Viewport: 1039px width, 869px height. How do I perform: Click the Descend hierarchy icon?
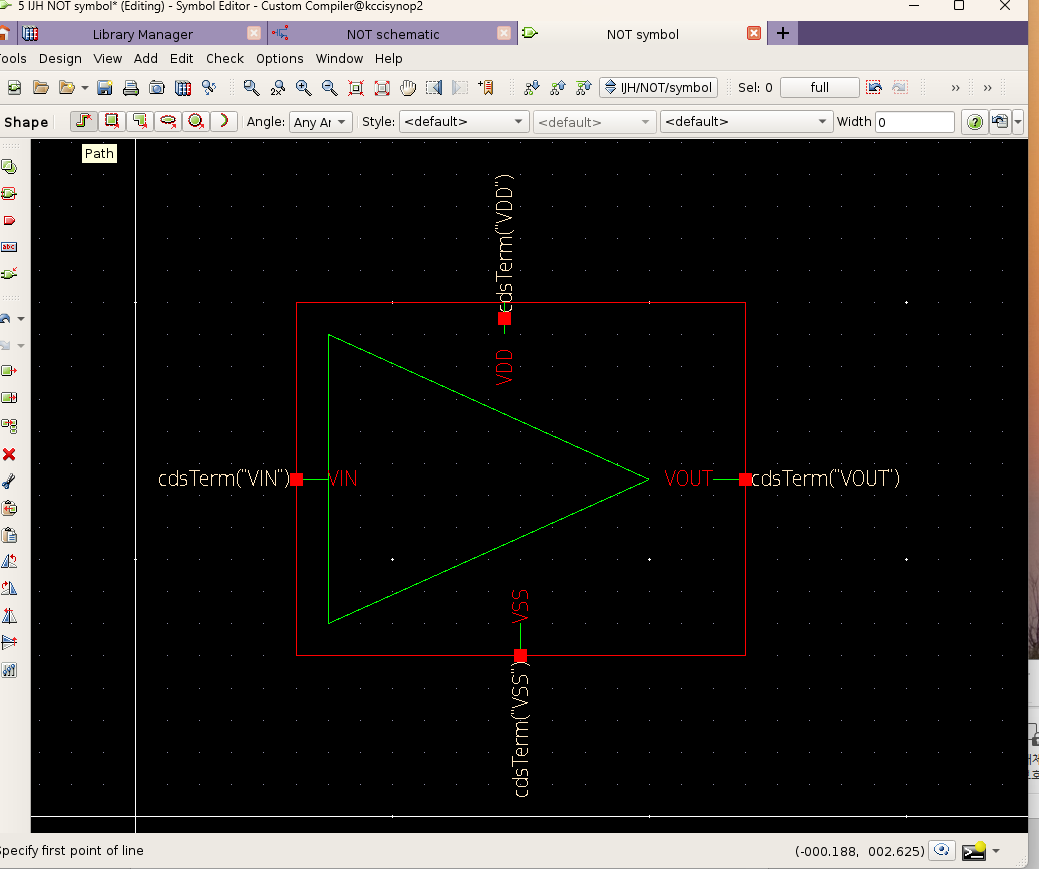point(531,87)
